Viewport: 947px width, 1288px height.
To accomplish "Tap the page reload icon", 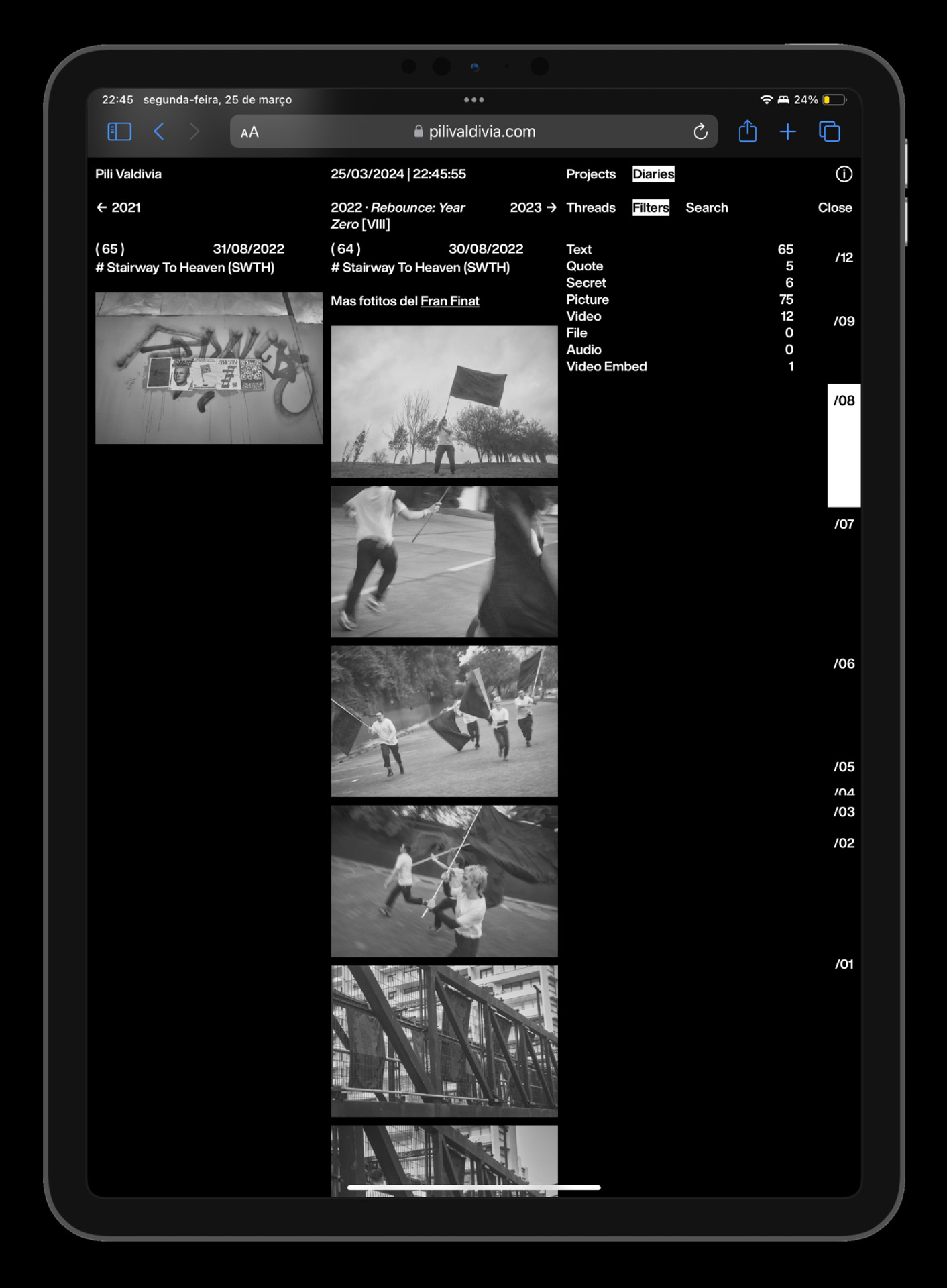I will click(x=700, y=131).
